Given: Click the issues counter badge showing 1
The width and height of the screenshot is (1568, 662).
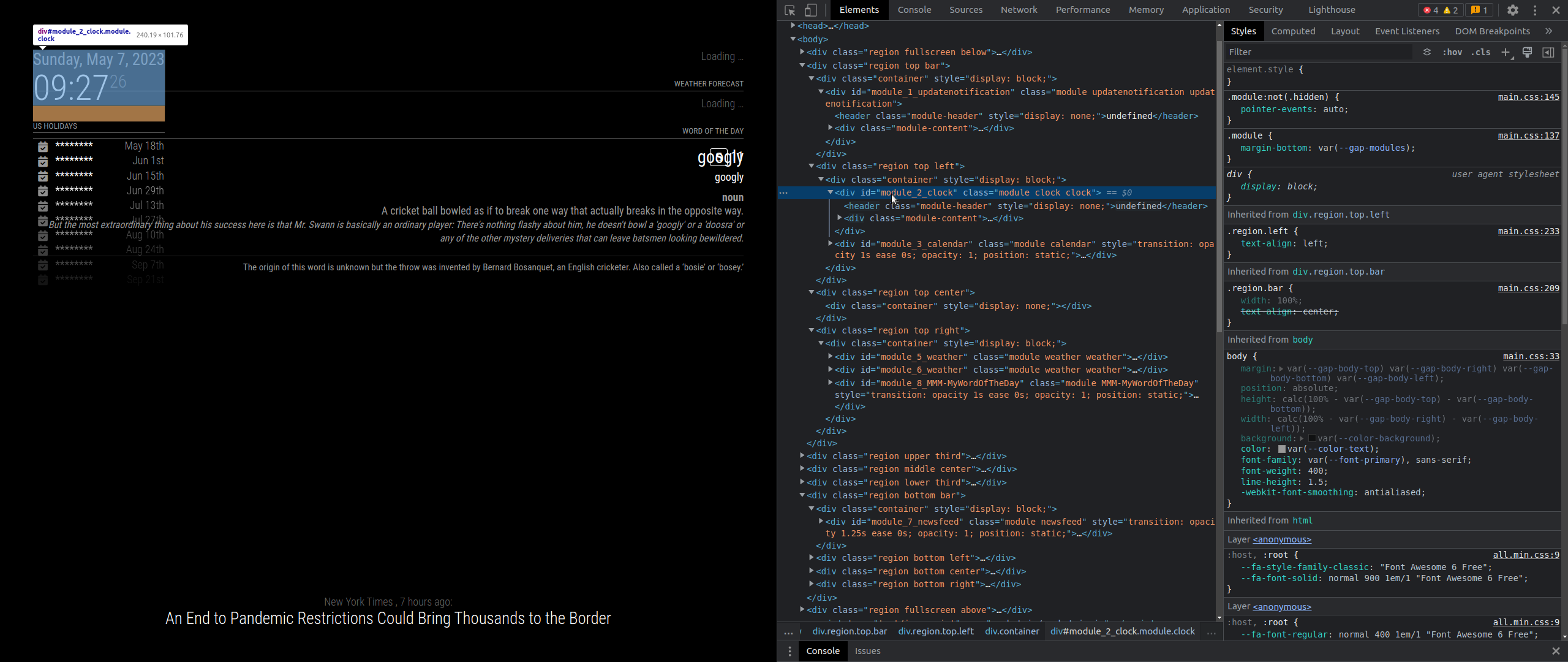Looking at the screenshot, I should (1479, 10).
